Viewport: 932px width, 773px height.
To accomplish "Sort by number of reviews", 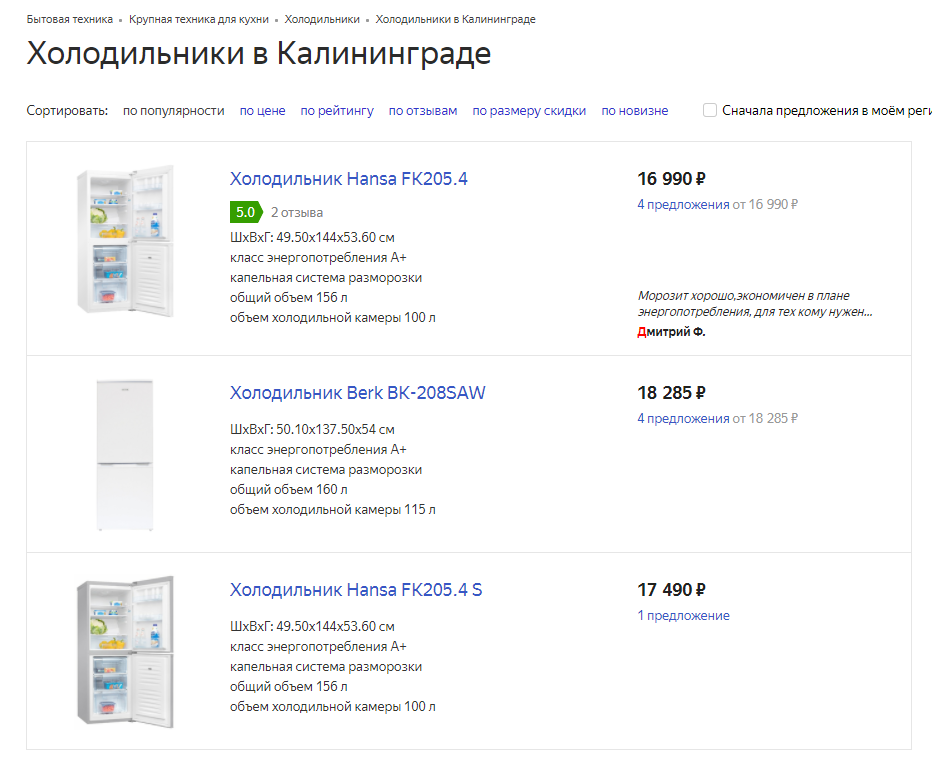I will click(x=423, y=111).
